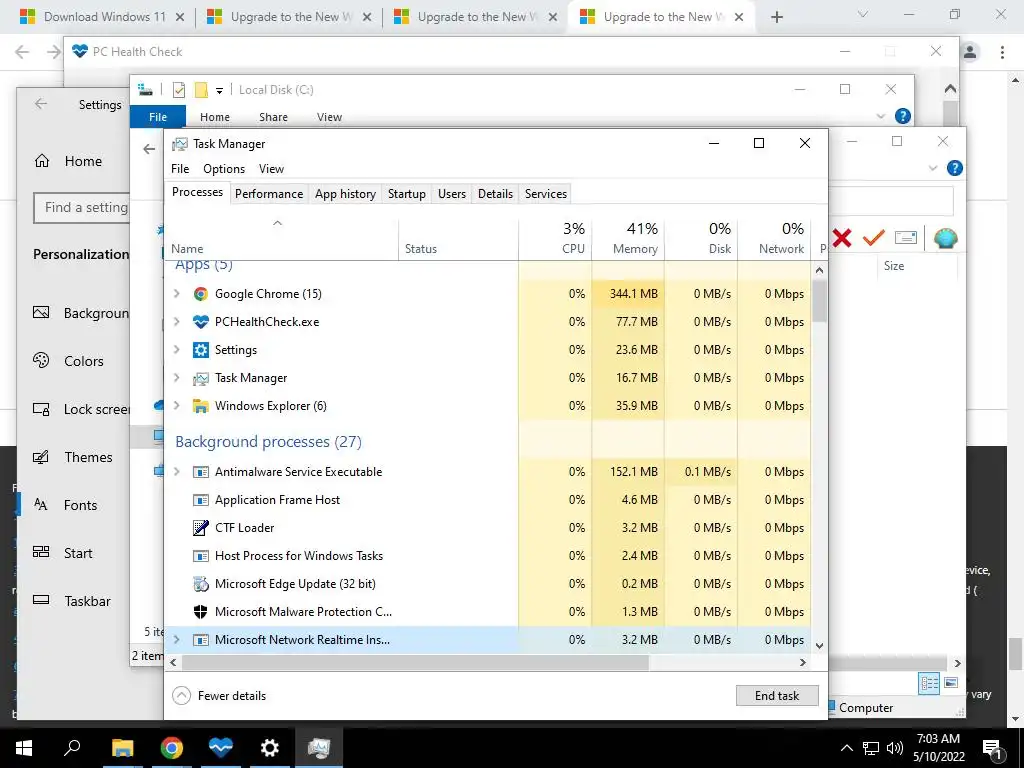Show hidden tray icons chevron

(846, 748)
